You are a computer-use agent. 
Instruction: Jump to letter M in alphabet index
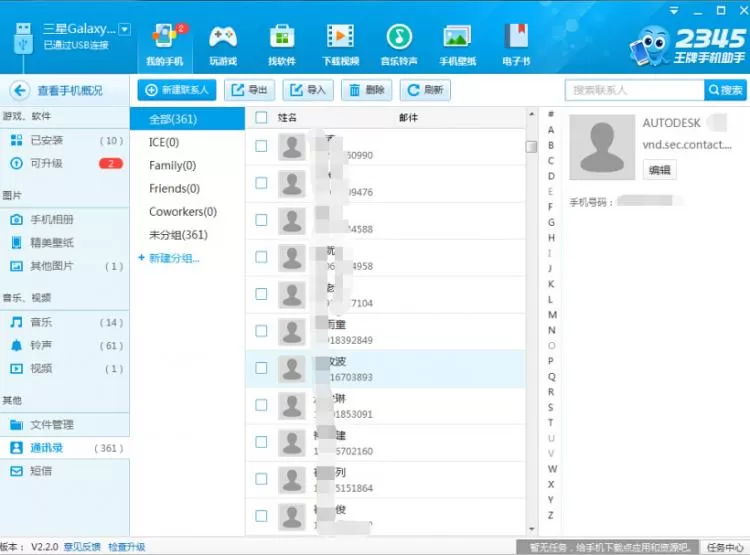(x=552, y=315)
